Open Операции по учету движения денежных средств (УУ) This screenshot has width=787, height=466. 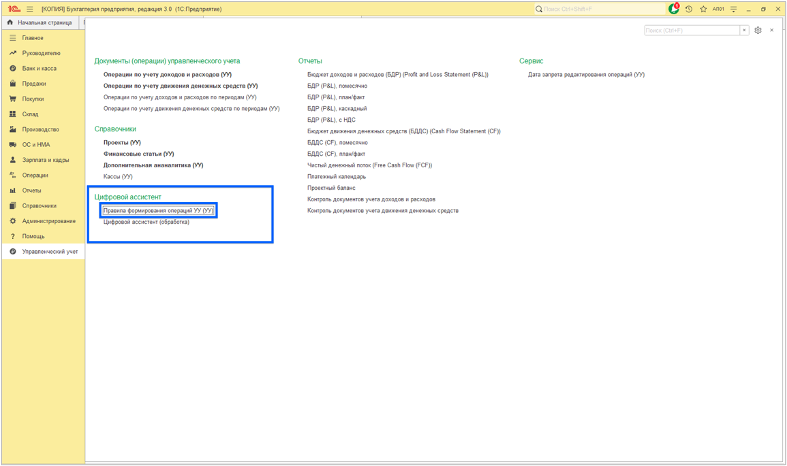[x=181, y=86]
